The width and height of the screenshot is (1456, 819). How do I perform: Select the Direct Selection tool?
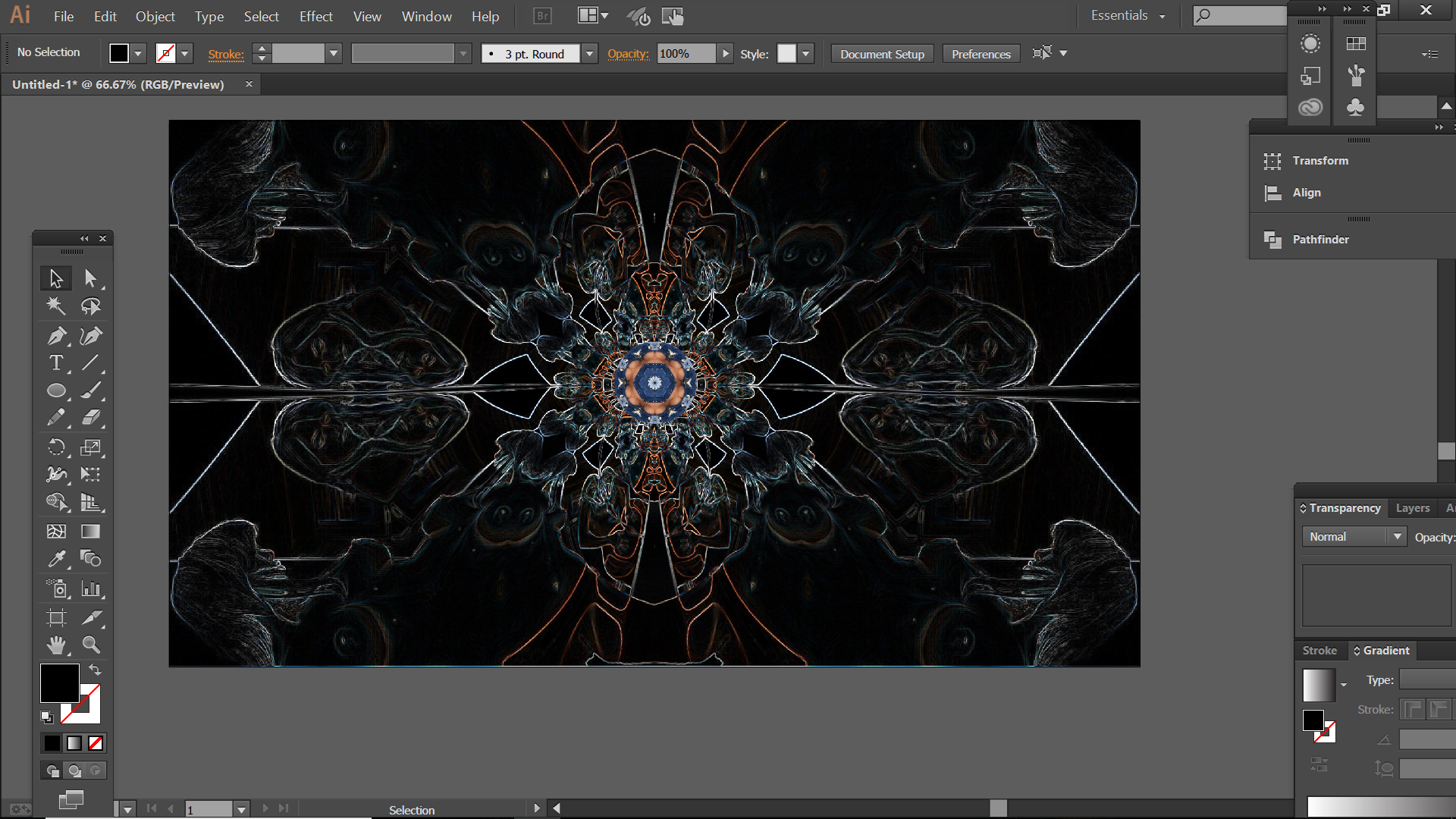pos(91,278)
